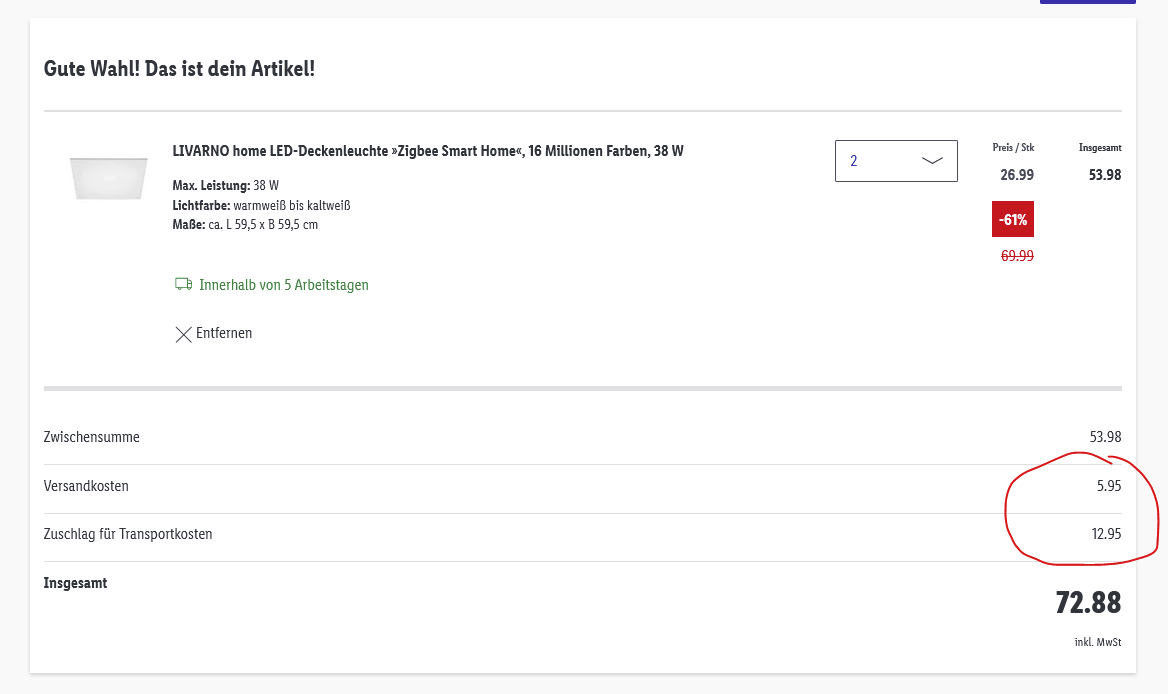1168x694 pixels.
Task: Click the struck-through 69.99 original price
Action: [1017, 255]
